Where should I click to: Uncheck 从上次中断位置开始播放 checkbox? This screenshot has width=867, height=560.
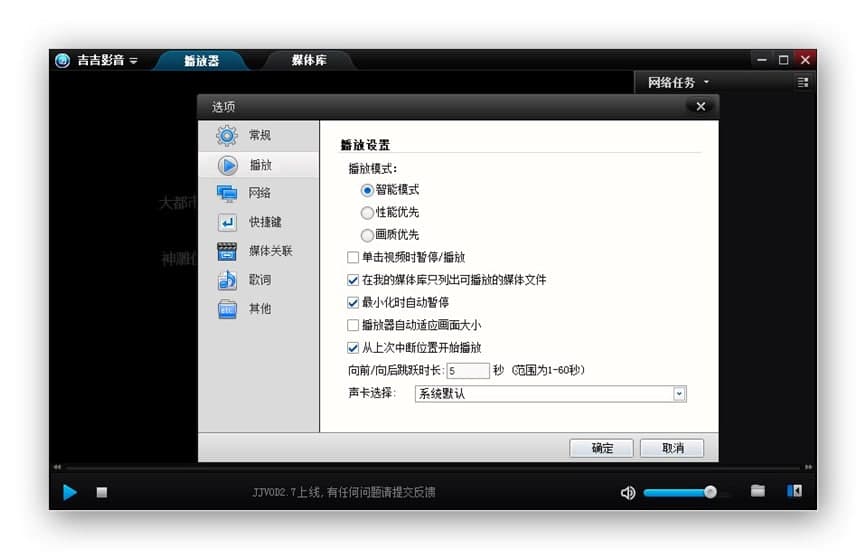pos(353,348)
